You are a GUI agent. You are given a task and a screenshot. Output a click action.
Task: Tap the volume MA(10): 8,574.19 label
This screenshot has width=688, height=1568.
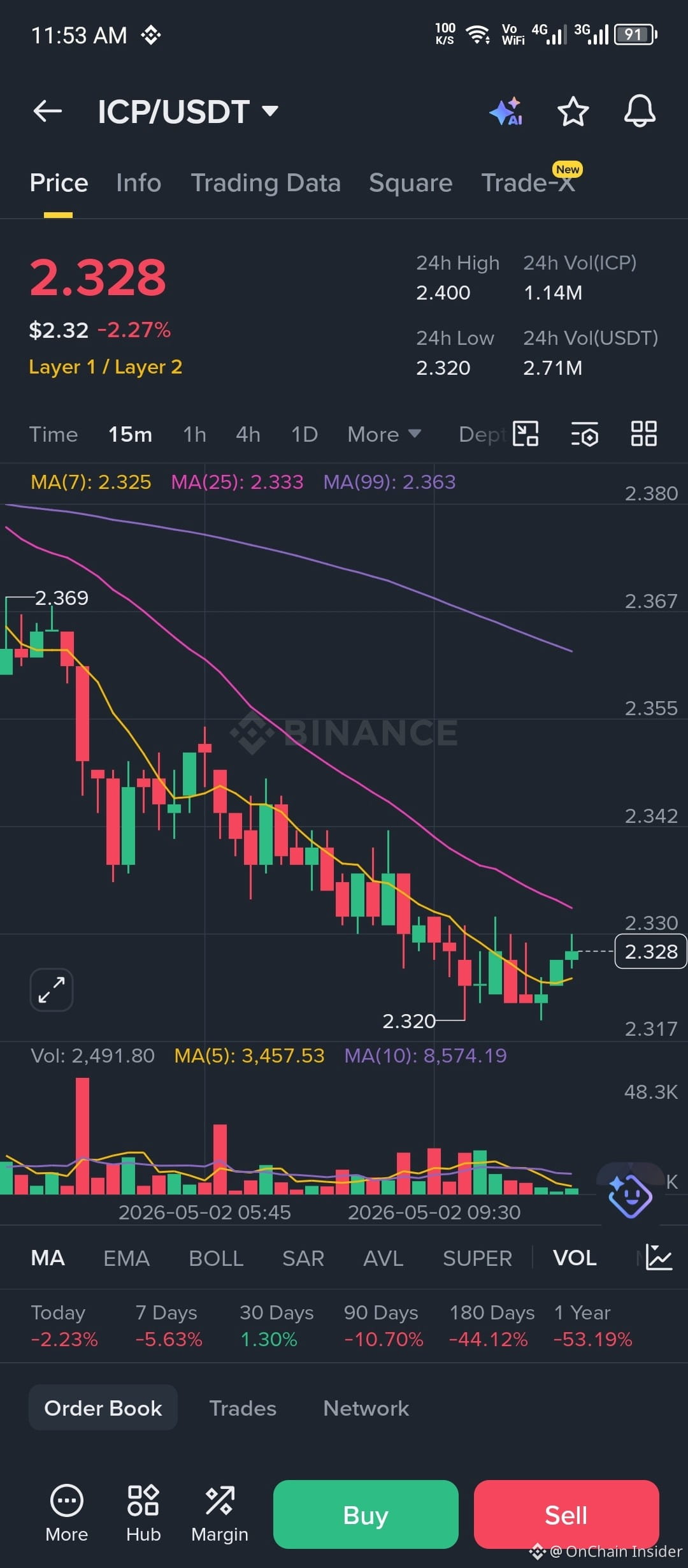(426, 1056)
